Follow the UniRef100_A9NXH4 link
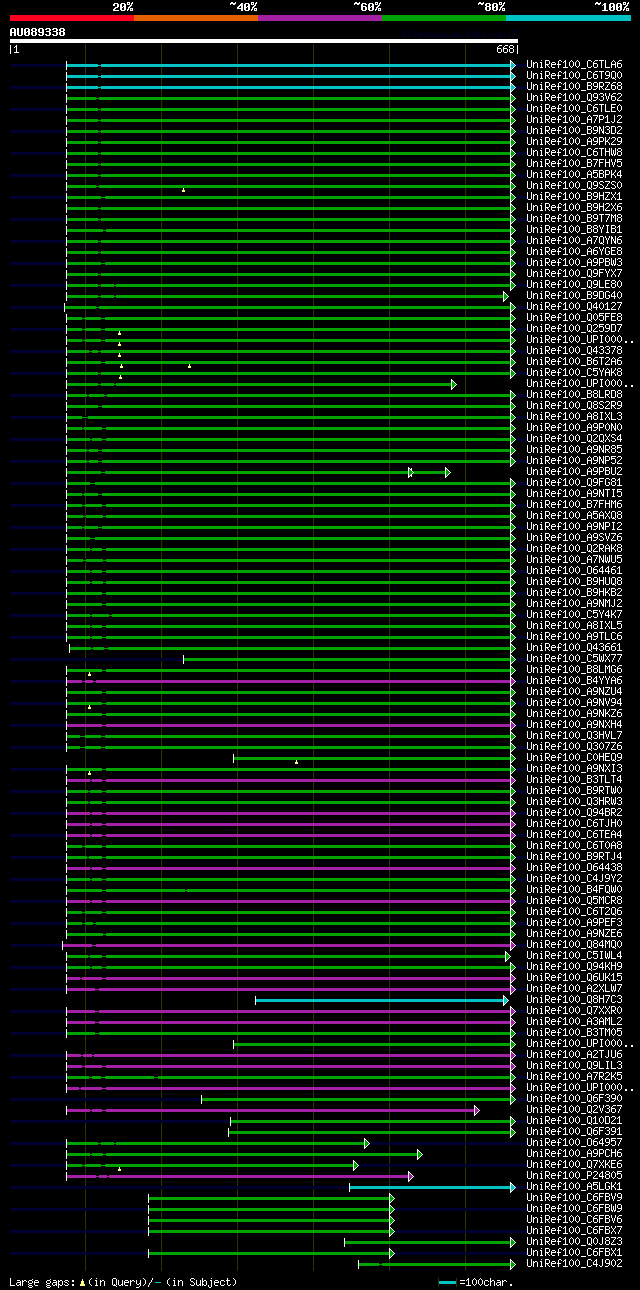The image size is (640, 1290). 574,724
